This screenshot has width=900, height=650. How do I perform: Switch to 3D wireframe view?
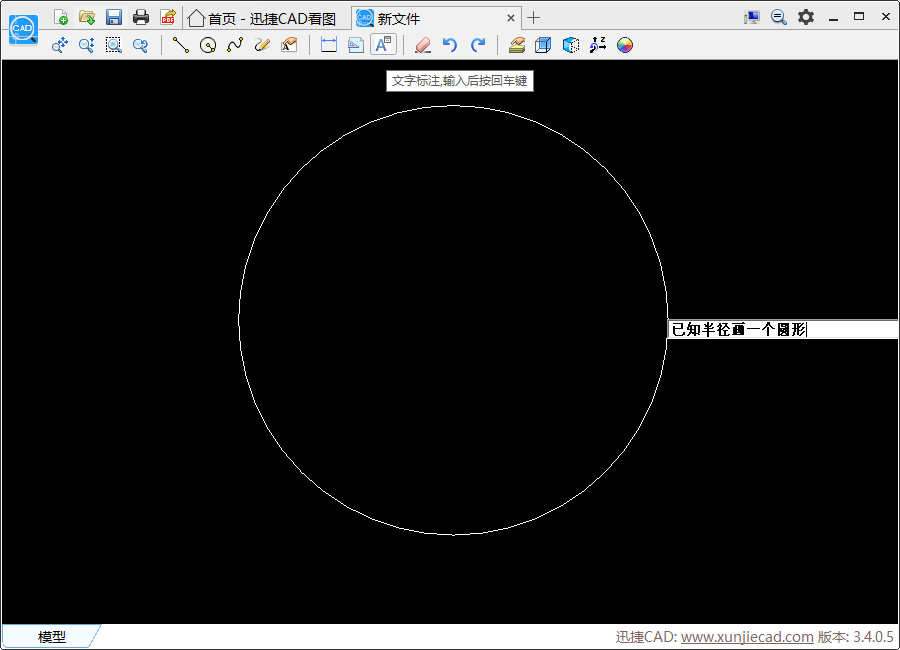coord(543,45)
